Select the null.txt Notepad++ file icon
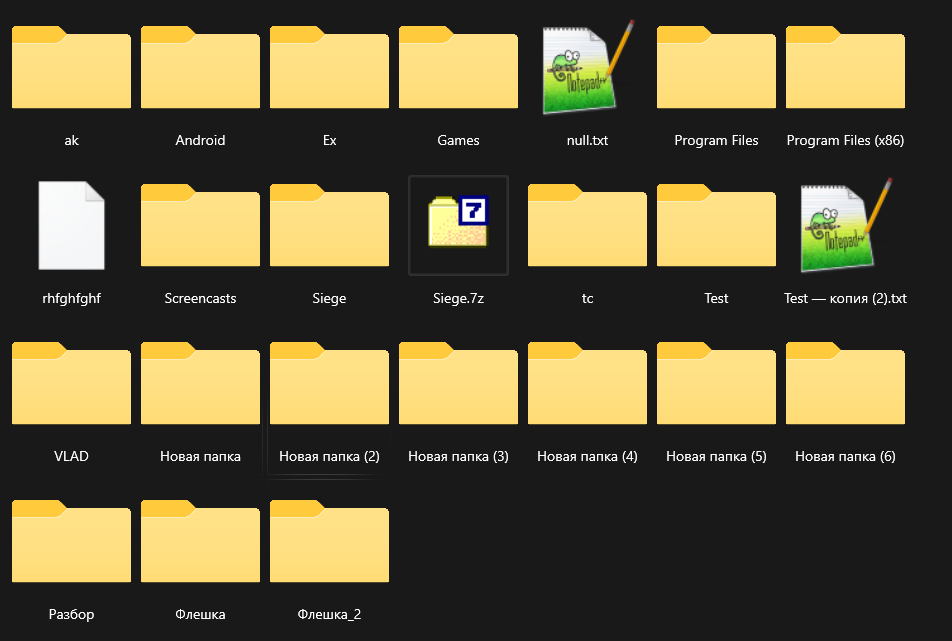 point(587,67)
